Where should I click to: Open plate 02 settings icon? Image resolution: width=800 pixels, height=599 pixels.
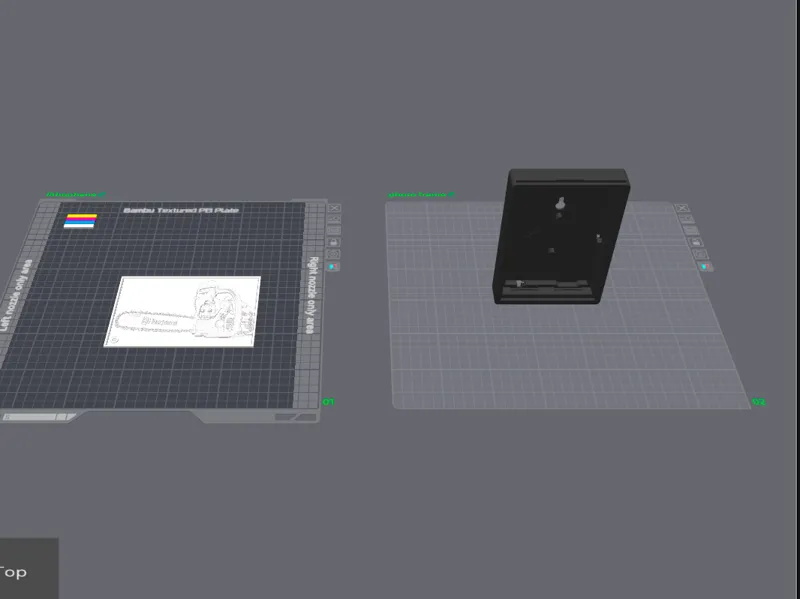pyautogui.click(x=701, y=254)
